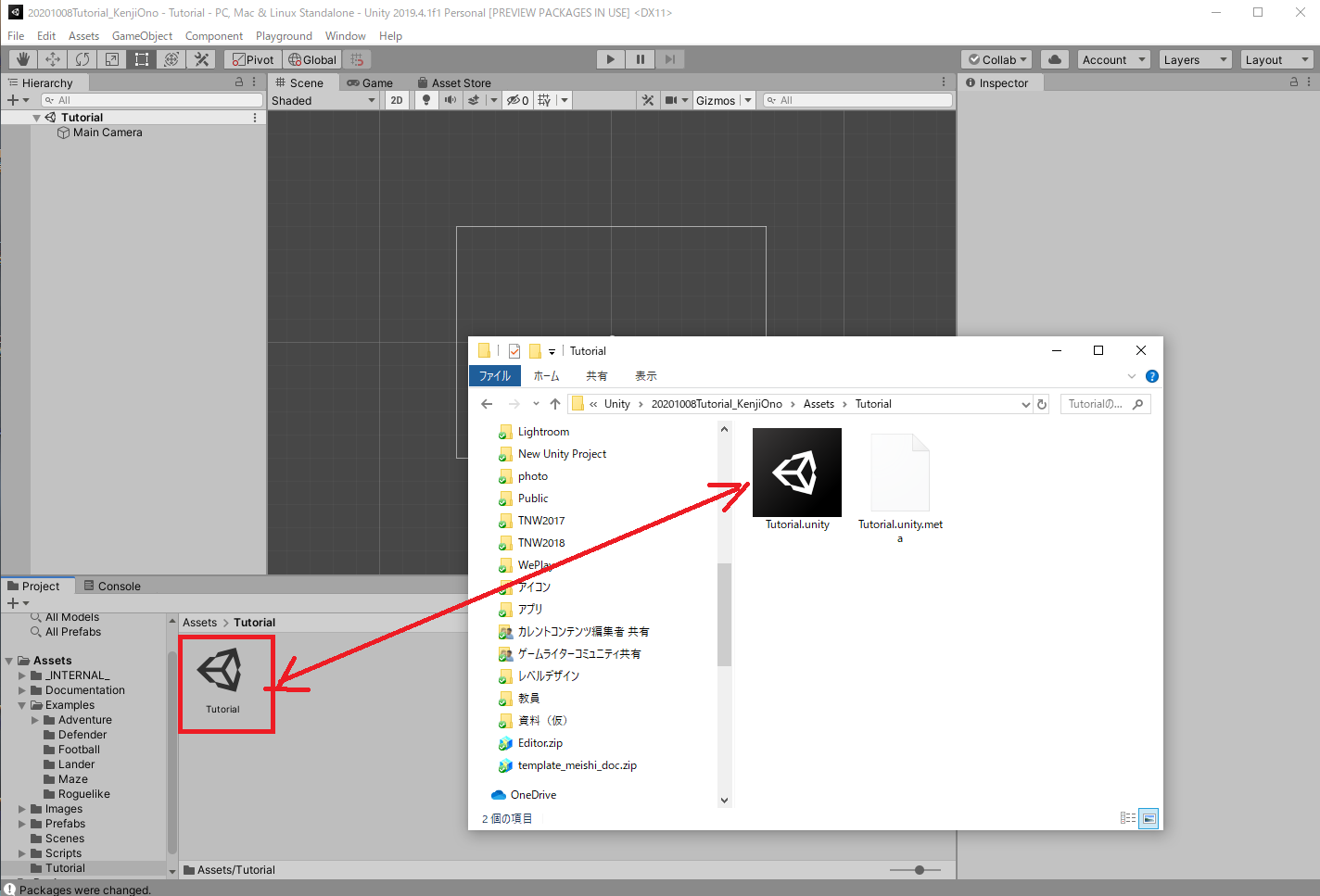Open the Window menu in Unity
Image resolution: width=1320 pixels, height=896 pixels.
click(x=345, y=36)
